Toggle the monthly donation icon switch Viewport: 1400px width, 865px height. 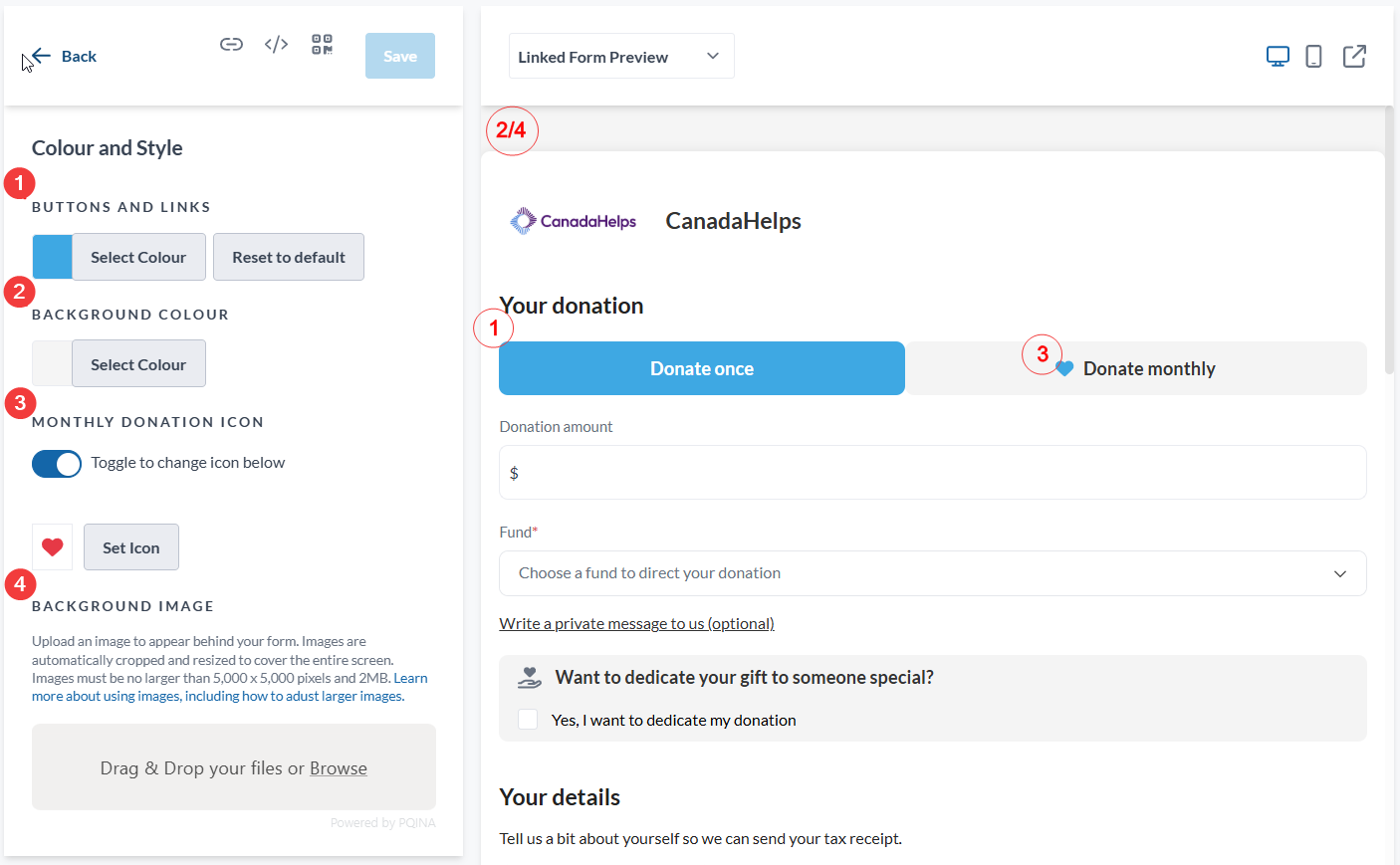coord(57,463)
